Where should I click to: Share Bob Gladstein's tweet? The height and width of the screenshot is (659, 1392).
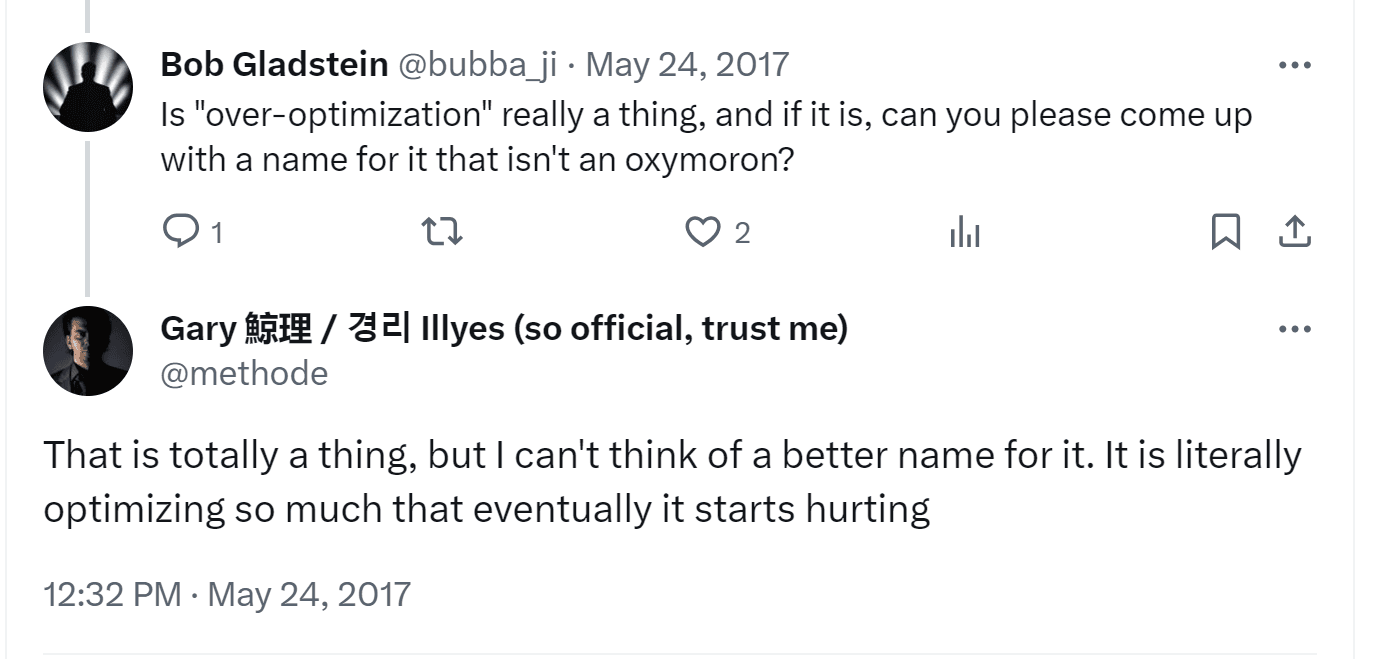pos(1295,232)
